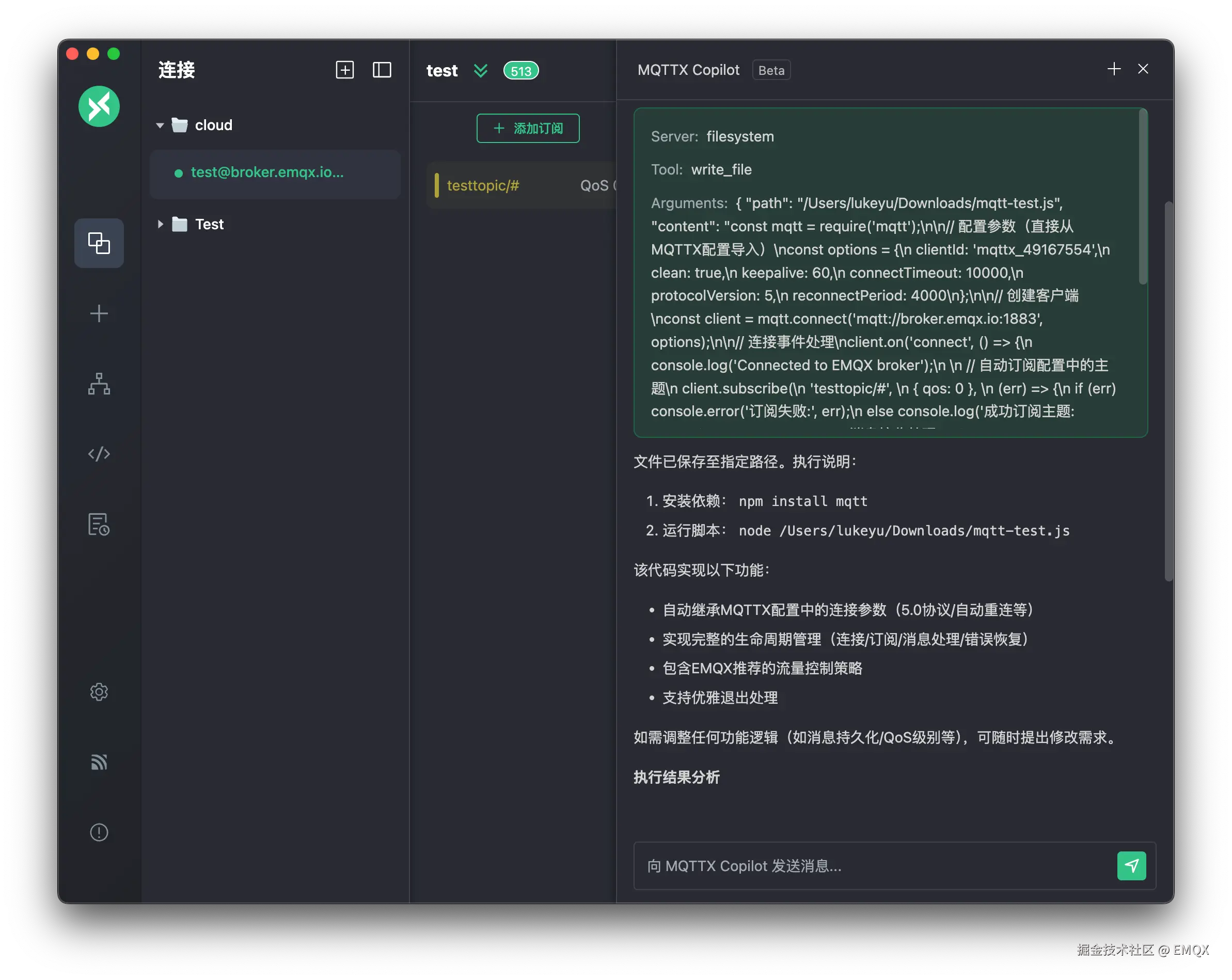Click the Copilot message input field
Viewport: 1232px width, 980px height.
(874, 866)
